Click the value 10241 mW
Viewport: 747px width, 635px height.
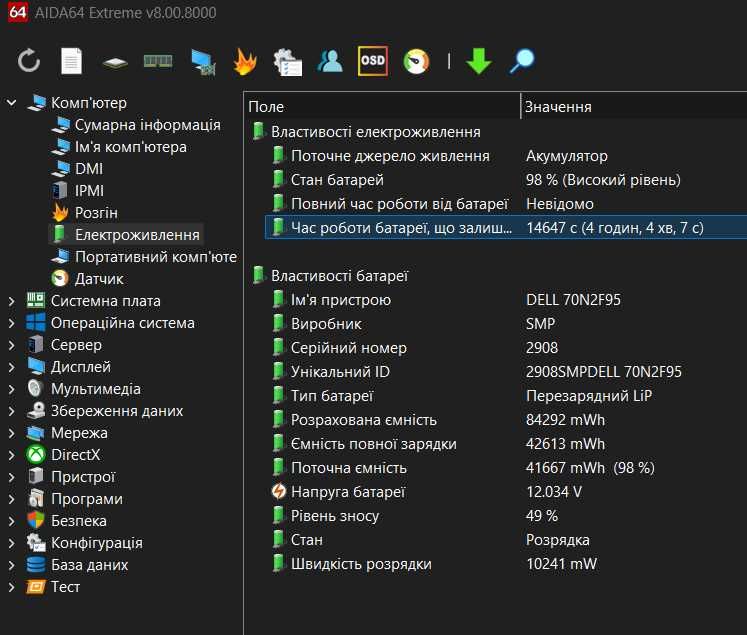coord(561,564)
